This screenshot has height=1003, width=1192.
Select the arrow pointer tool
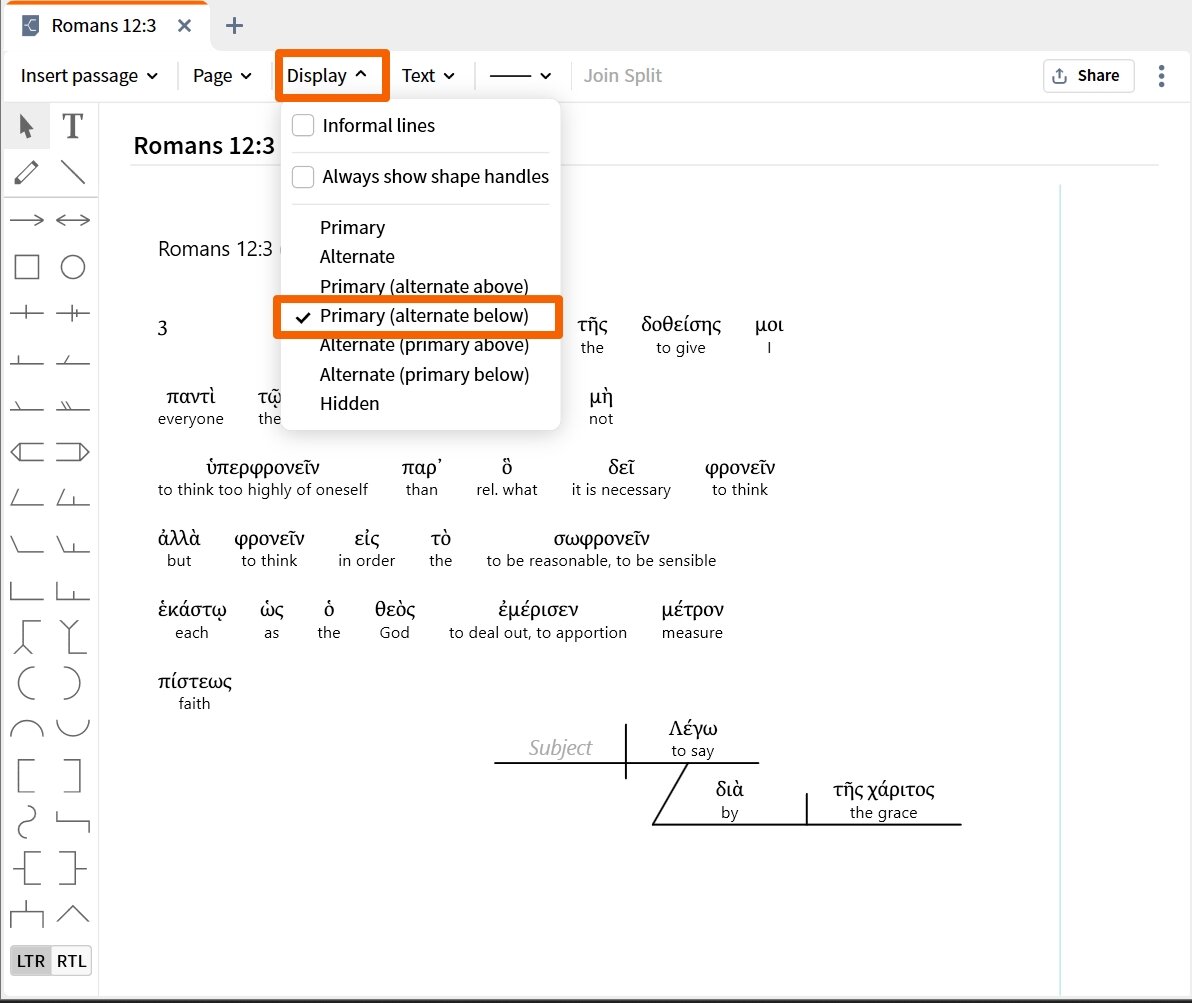pos(27,126)
